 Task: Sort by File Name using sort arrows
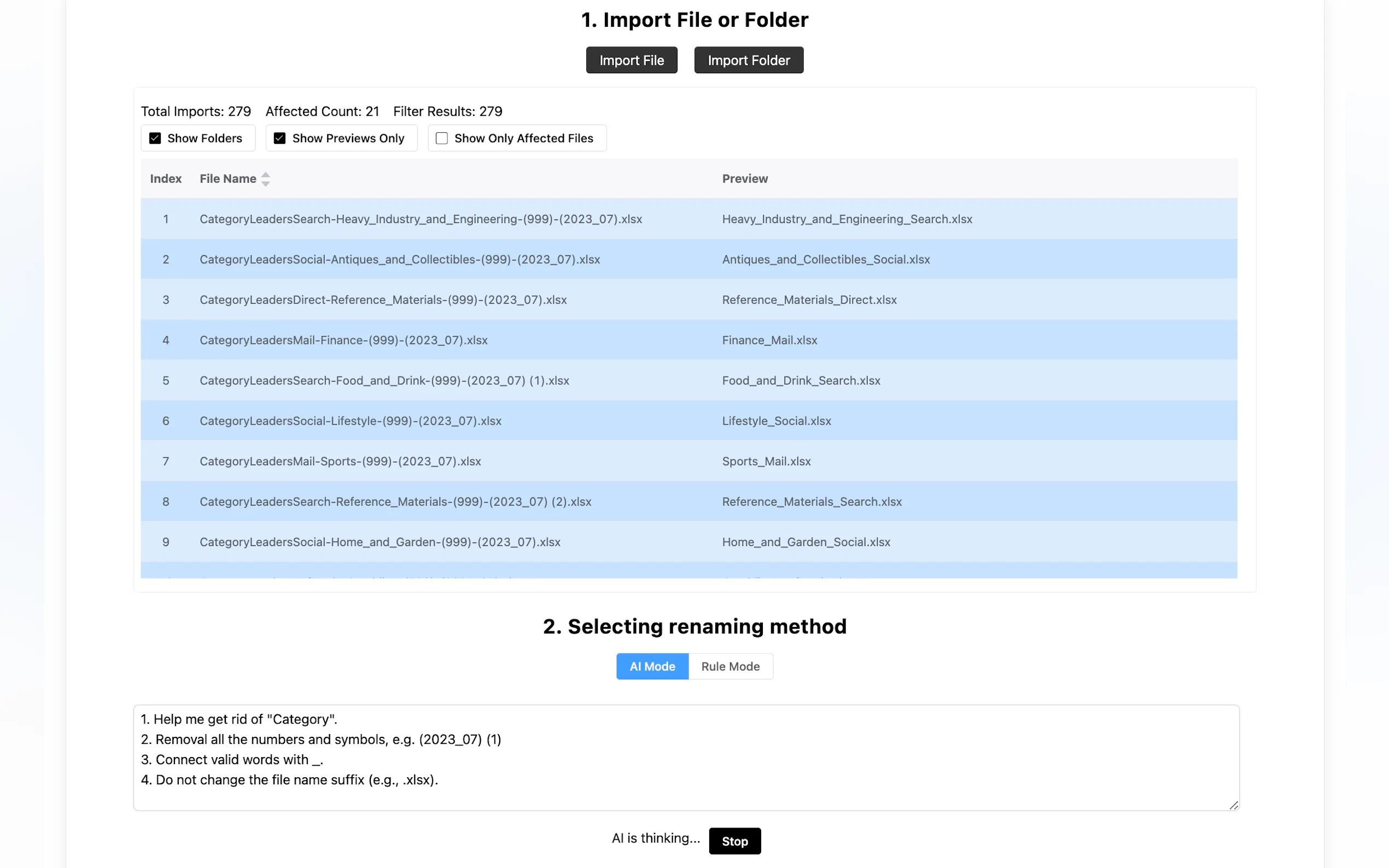(x=265, y=179)
